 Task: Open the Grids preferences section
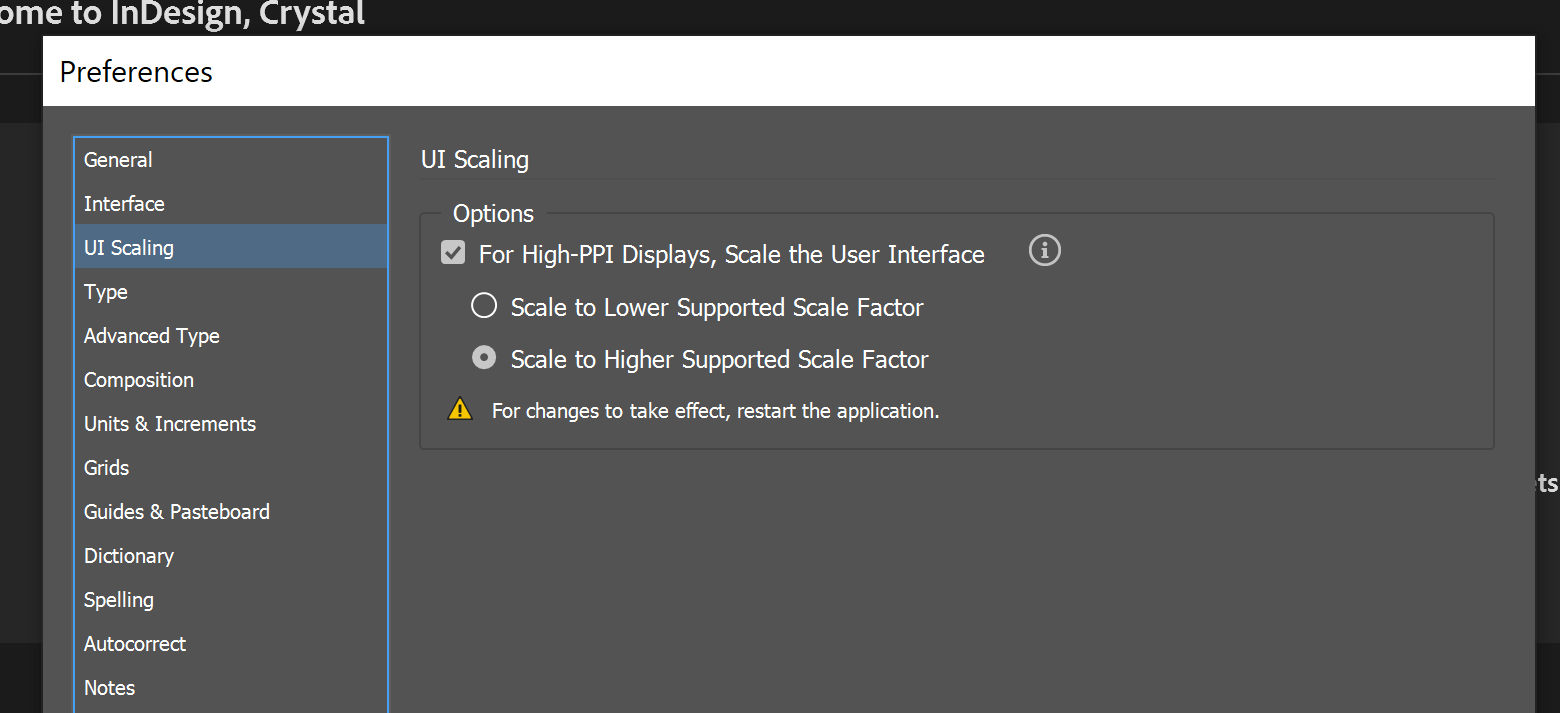(106, 467)
